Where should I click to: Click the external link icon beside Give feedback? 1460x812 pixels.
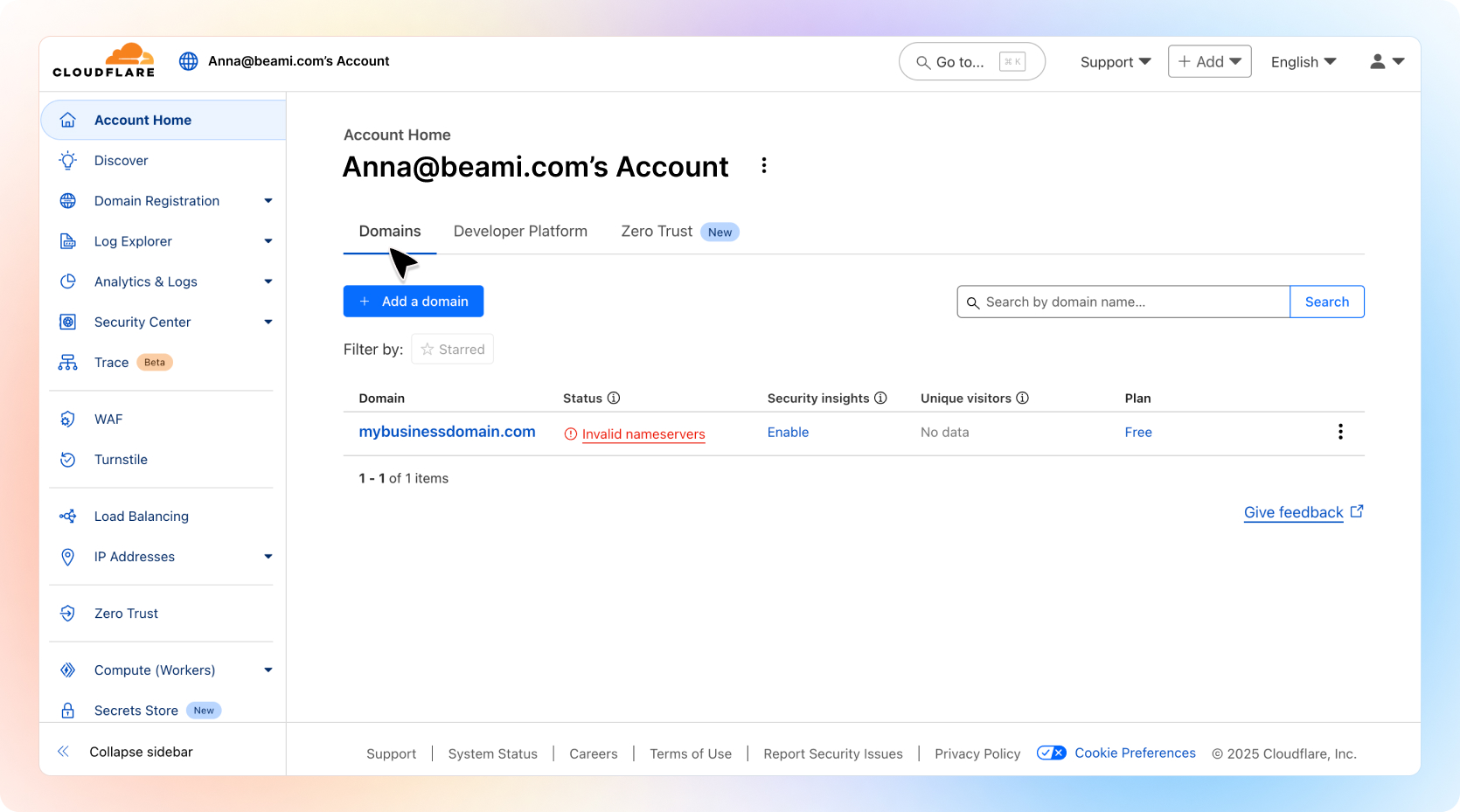(1357, 511)
